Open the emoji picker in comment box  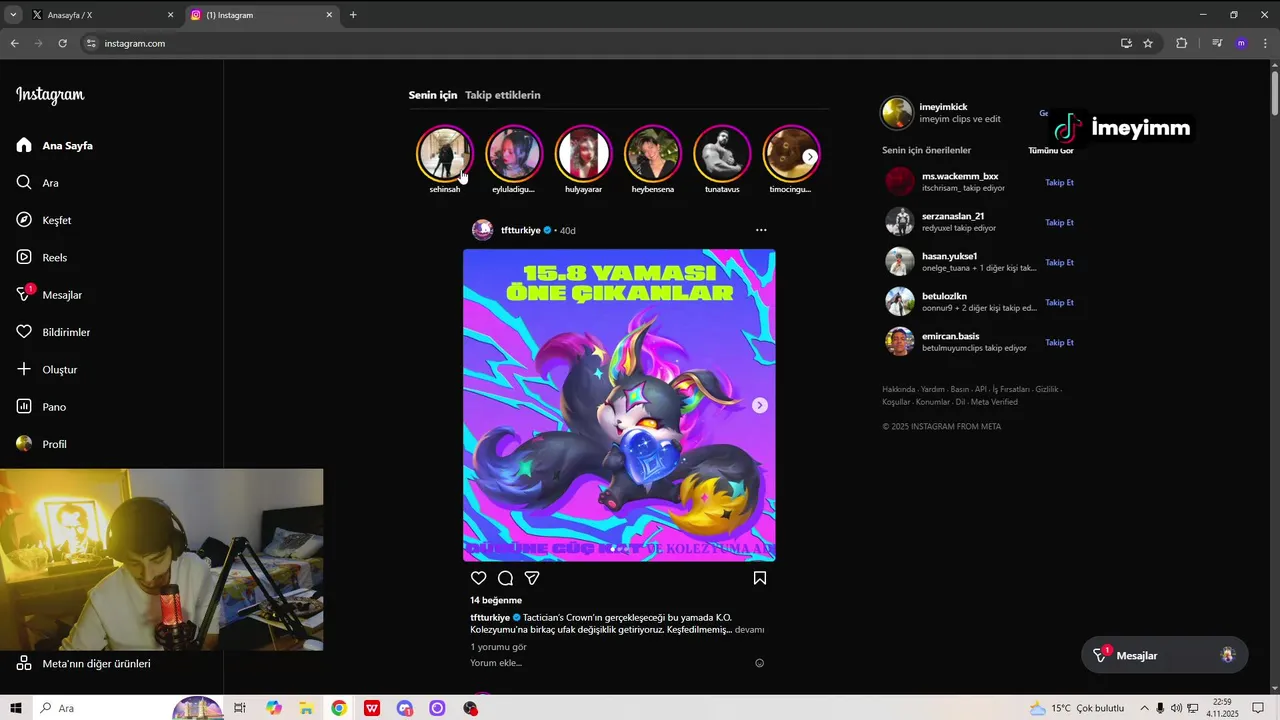pos(760,663)
